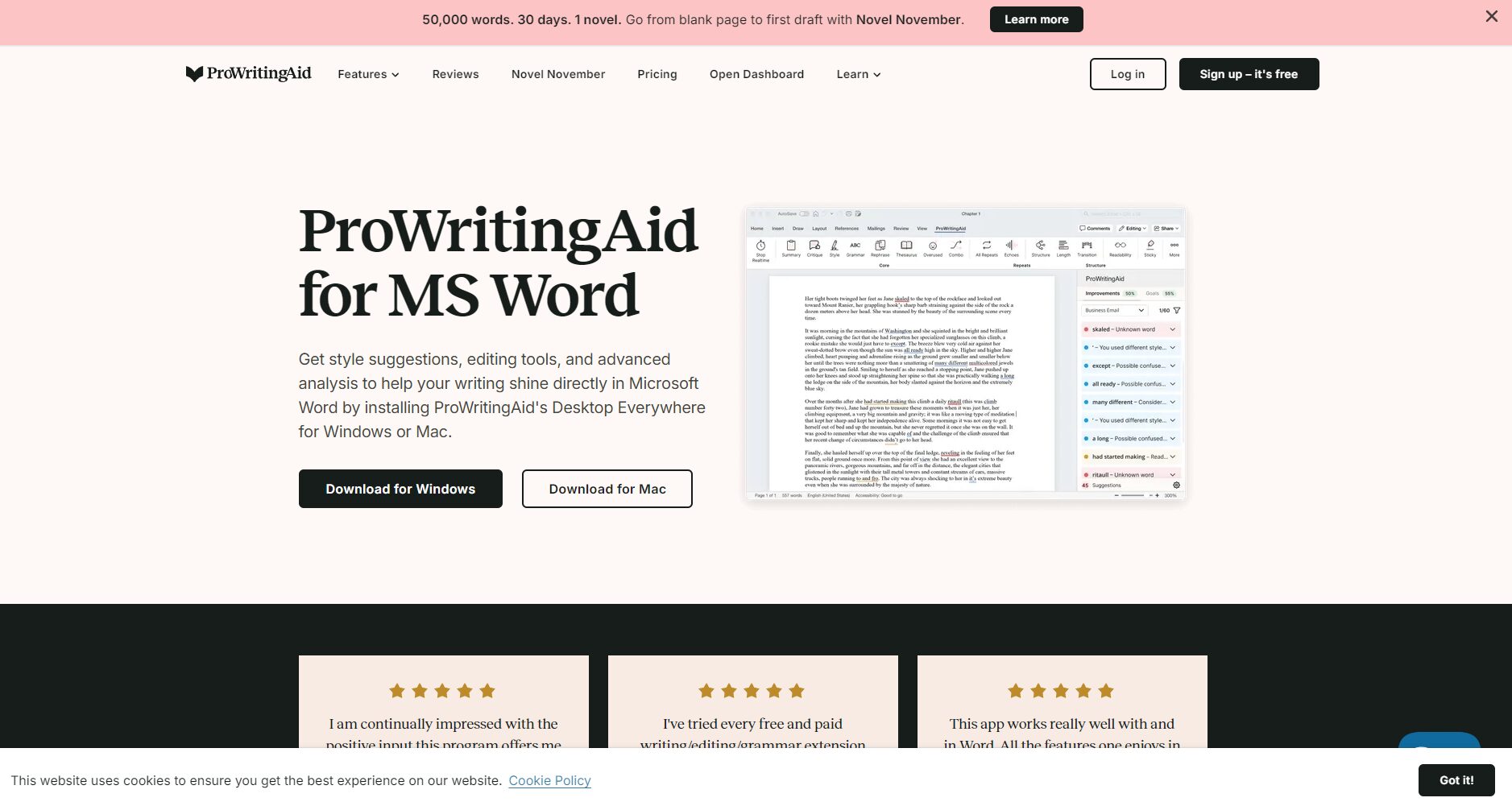Screen dimensions: 1512x806
Task: Expand the Learn navigation dropdown
Action: (x=858, y=74)
